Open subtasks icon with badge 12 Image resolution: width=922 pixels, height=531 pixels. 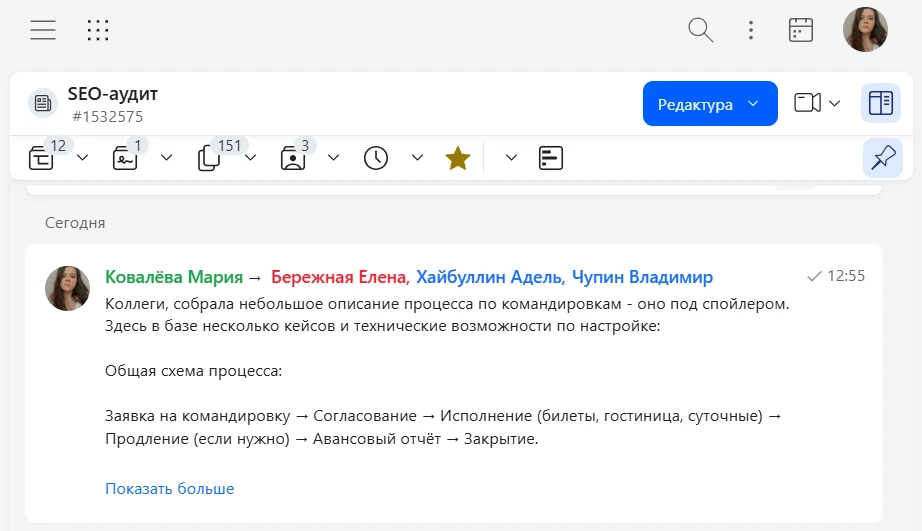[x=41, y=158]
